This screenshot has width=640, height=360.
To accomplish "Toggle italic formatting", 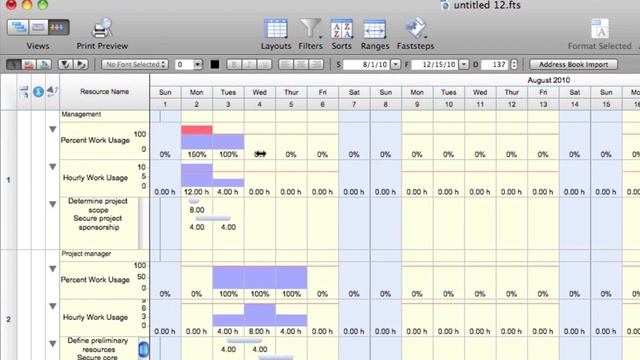I will [x=249, y=64].
